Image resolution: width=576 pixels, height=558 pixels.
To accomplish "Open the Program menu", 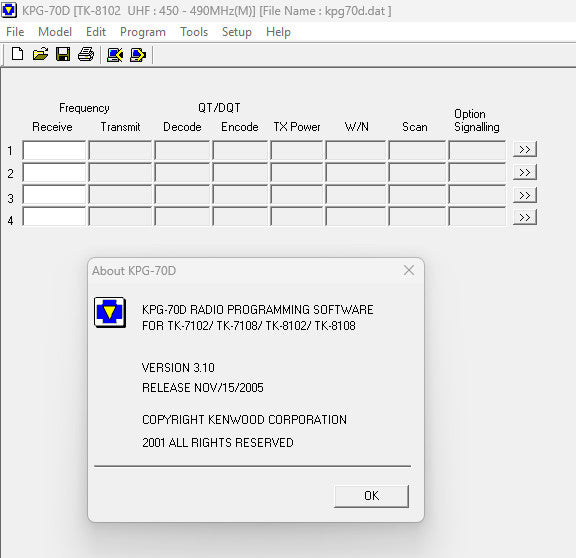I will pyautogui.click(x=143, y=32).
